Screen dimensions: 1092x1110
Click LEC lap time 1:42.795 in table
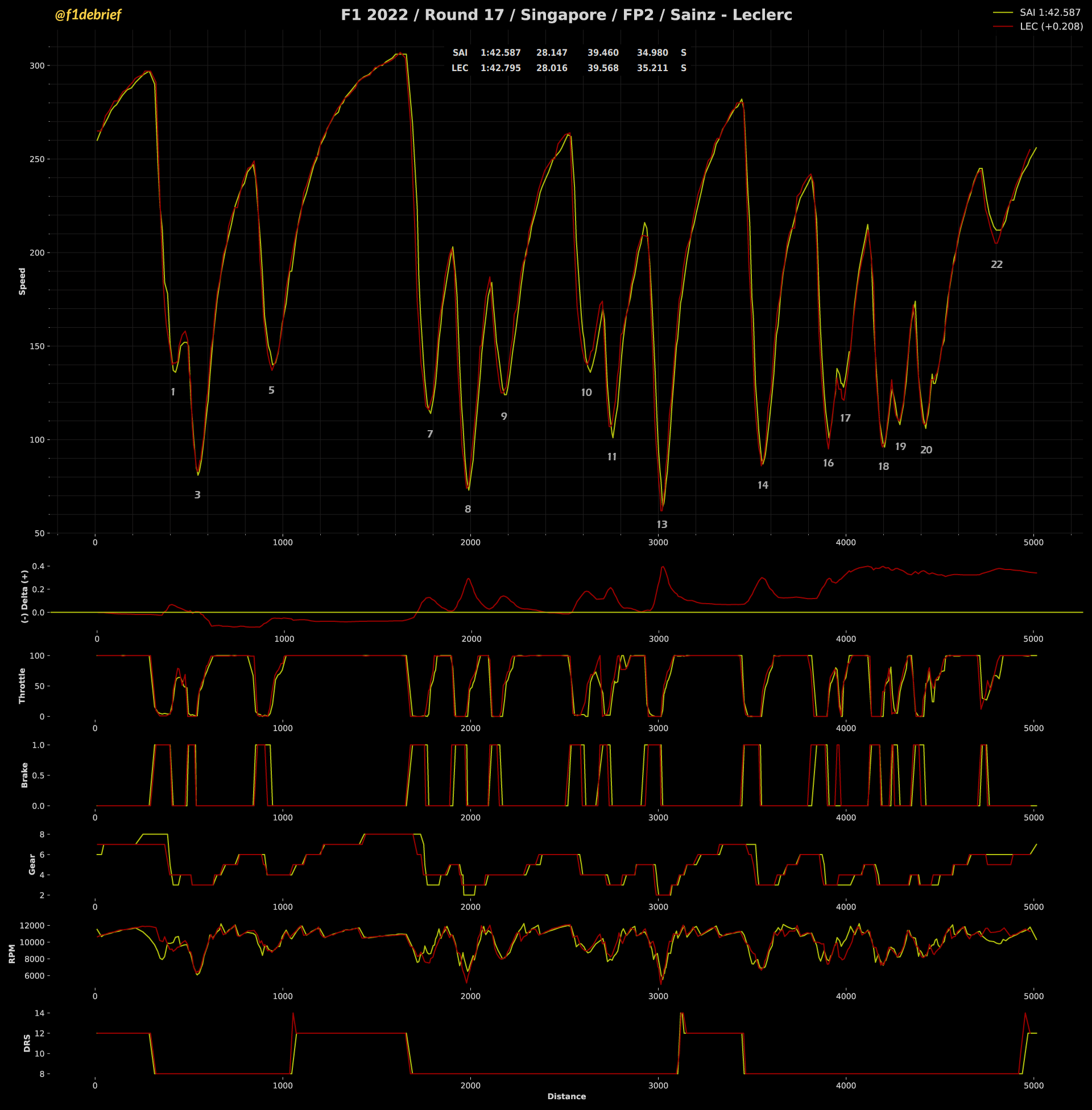coord(500,68)
